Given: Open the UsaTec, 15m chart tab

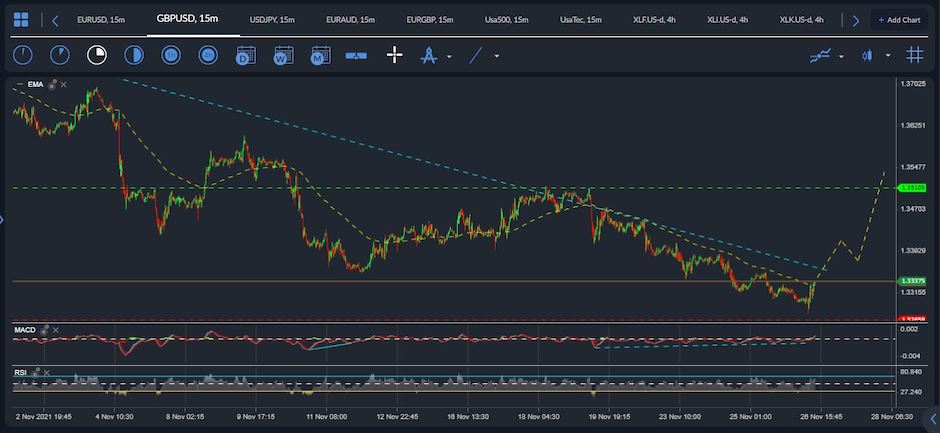Looking at the screenshot, I should (581, 20).
